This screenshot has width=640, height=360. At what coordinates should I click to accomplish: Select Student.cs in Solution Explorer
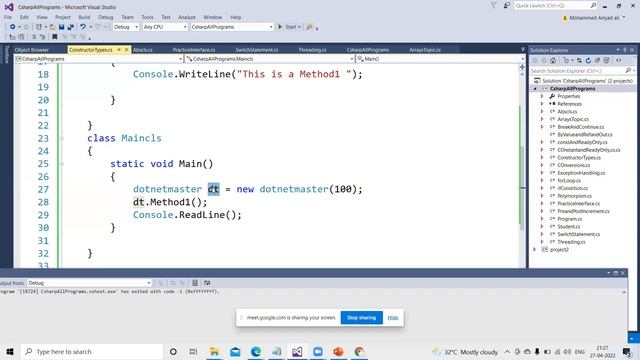[569, 227]
